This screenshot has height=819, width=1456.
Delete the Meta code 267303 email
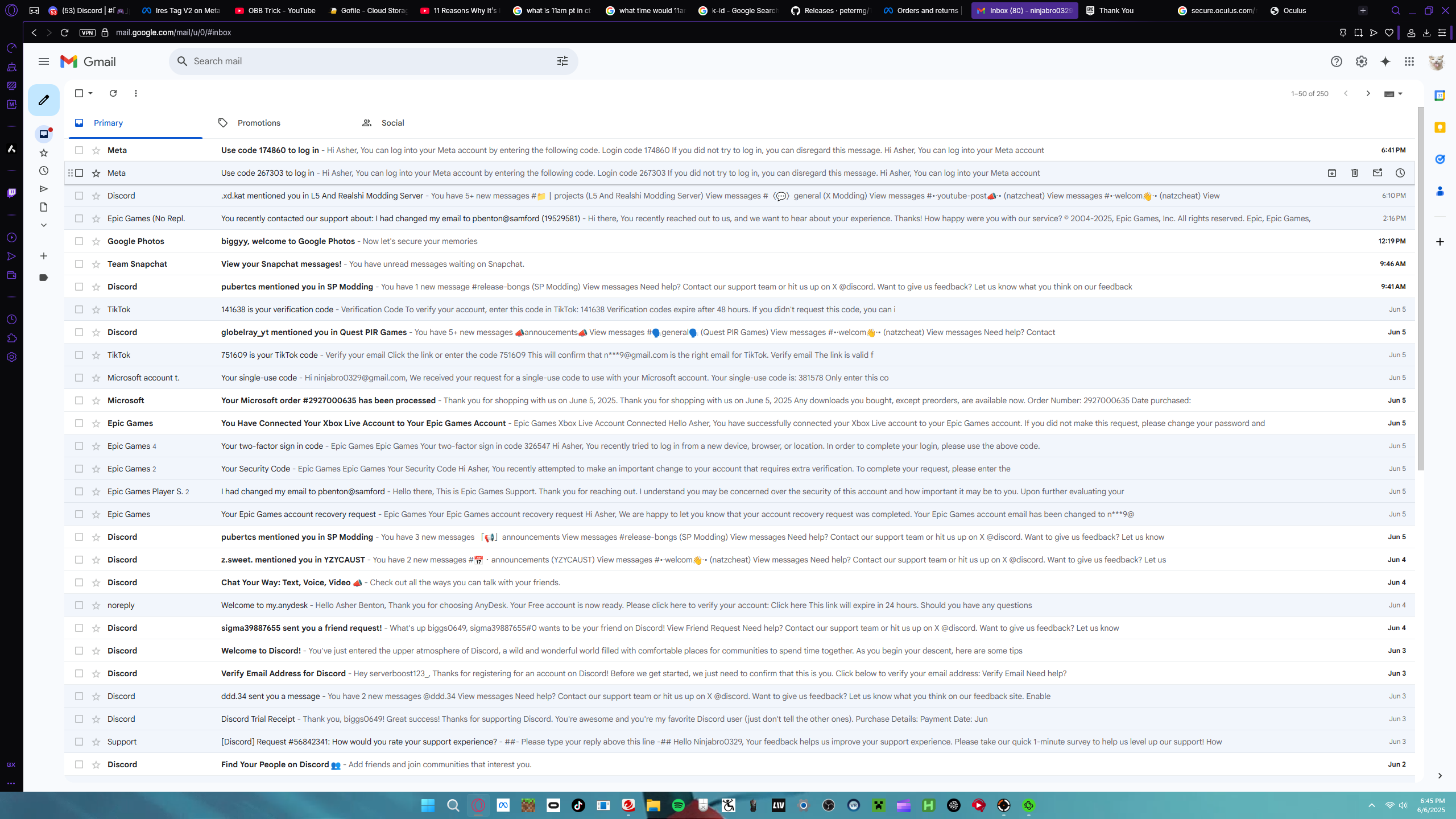tap(1355, 173)
